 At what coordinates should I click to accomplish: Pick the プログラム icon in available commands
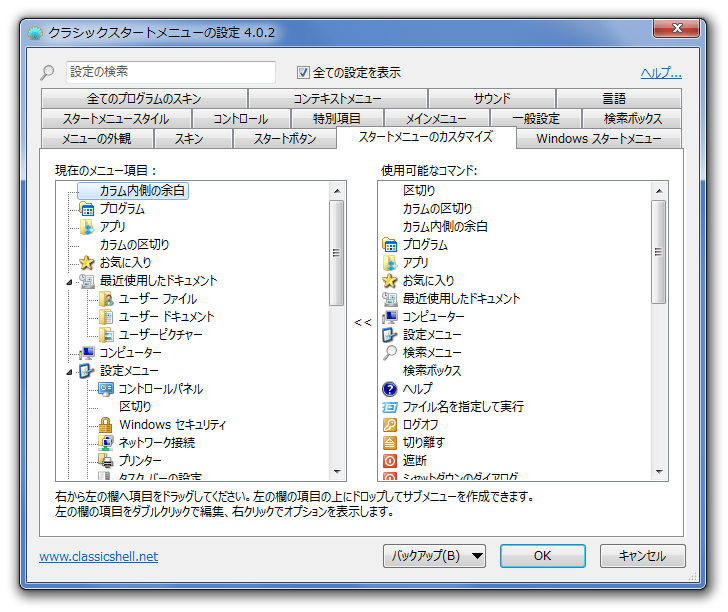click(x=390, y=245)
